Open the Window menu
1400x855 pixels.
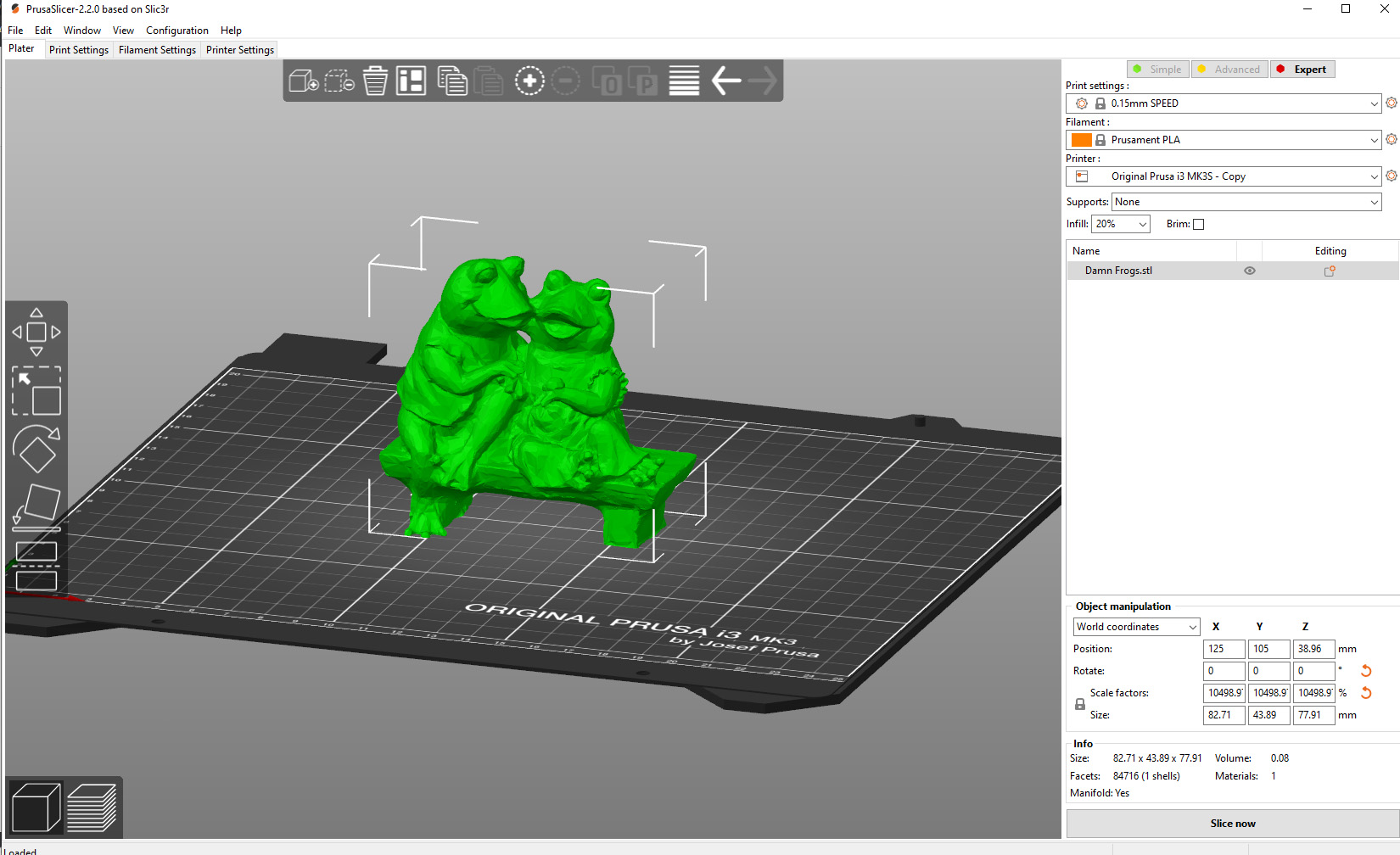(82, 31)
